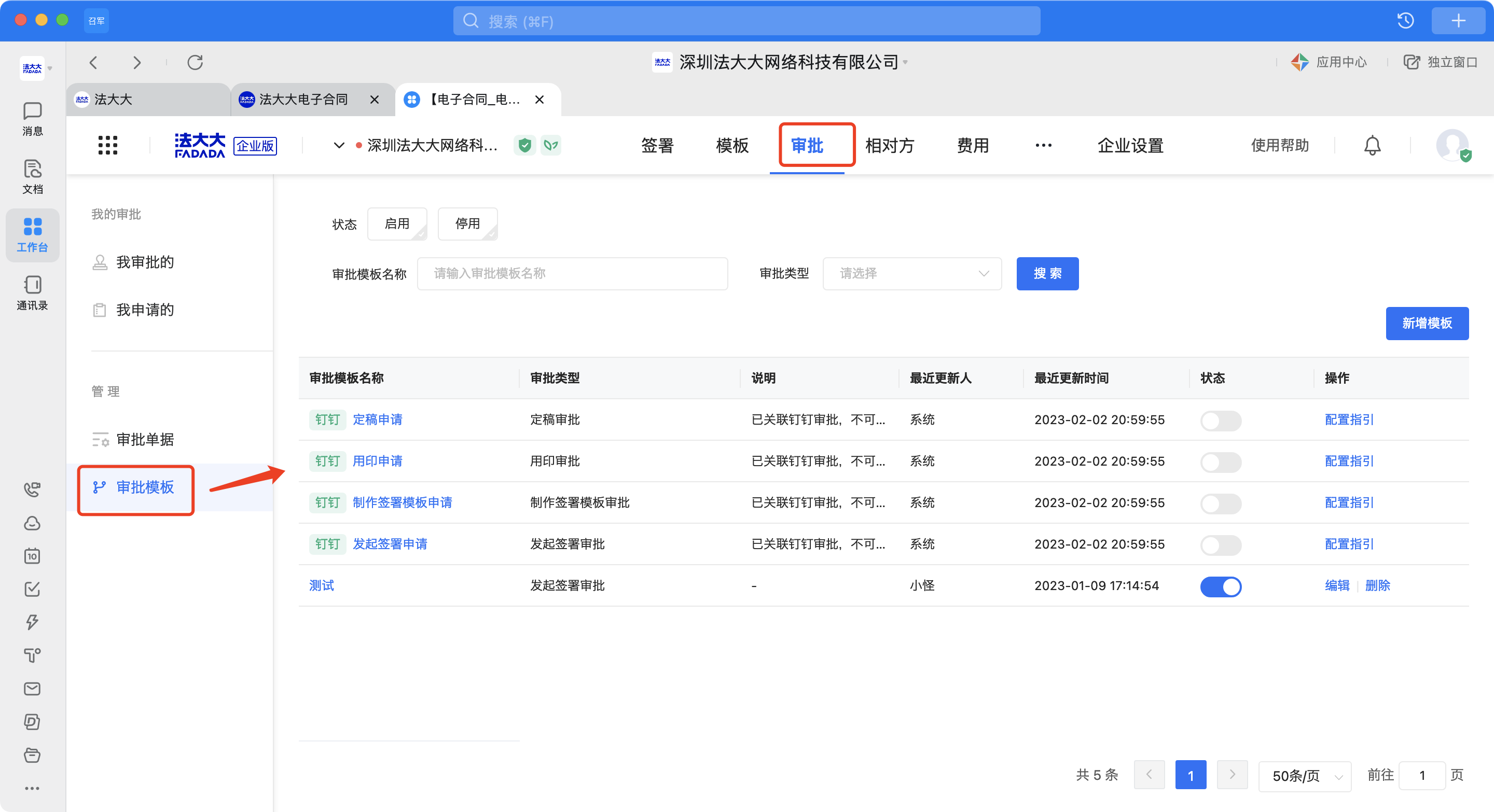The image size is (1494, 812).
Task: Open the 消息 panel in the sidebar
Action: (33, 119)
